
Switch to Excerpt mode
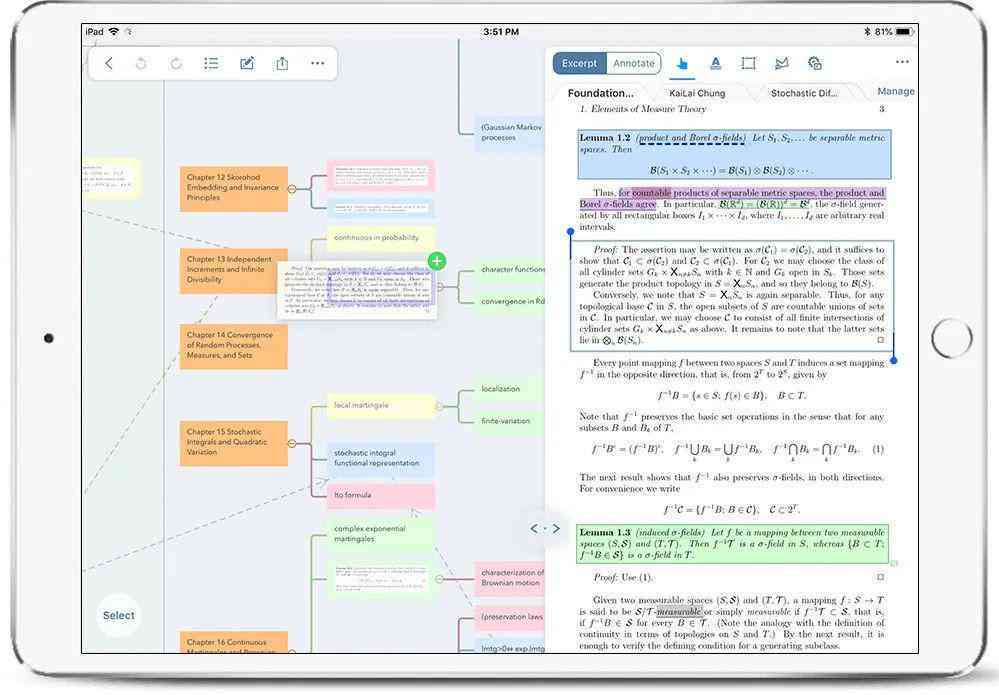579,63
